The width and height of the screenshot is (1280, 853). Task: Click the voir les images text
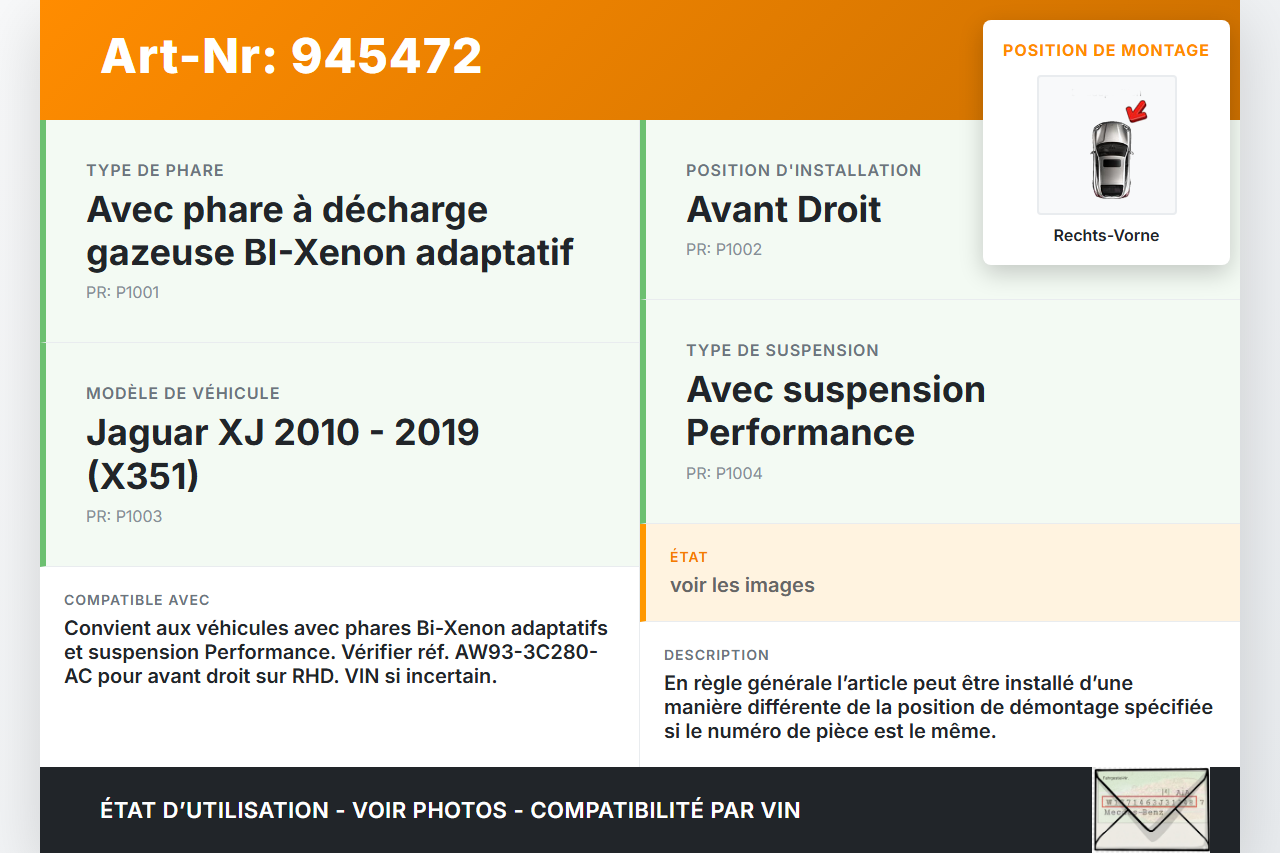tap(742, 585)
